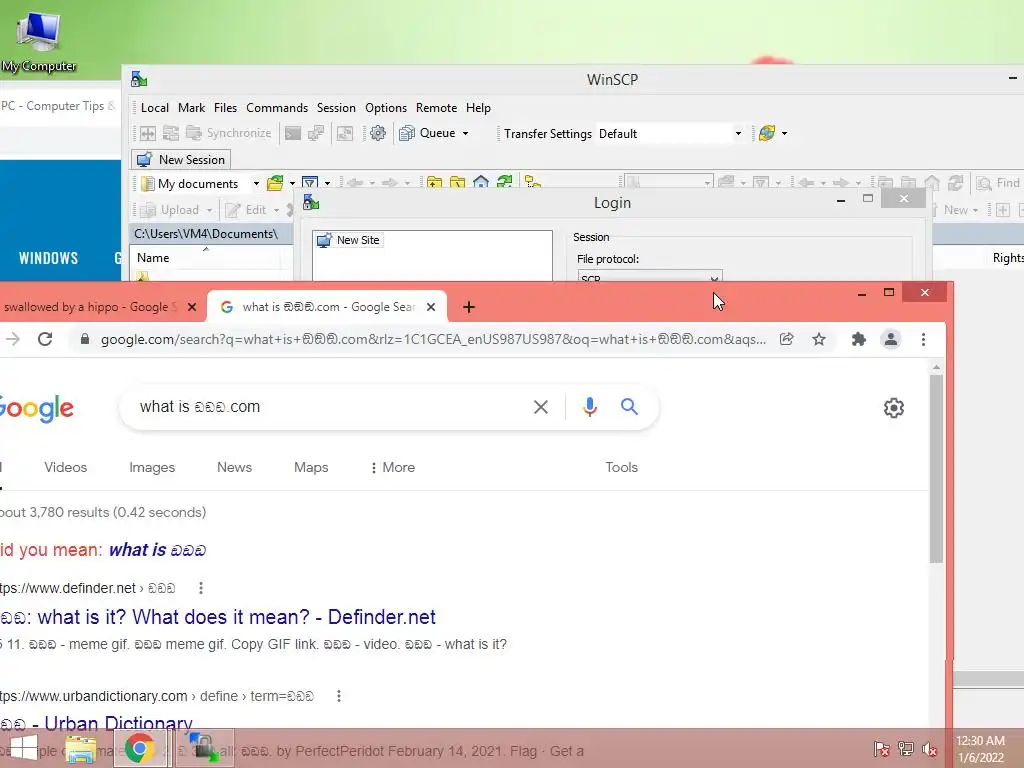Click the My Computer desktop icon
This screenshot has width=1024, height=768.
[x=38, y=41]
